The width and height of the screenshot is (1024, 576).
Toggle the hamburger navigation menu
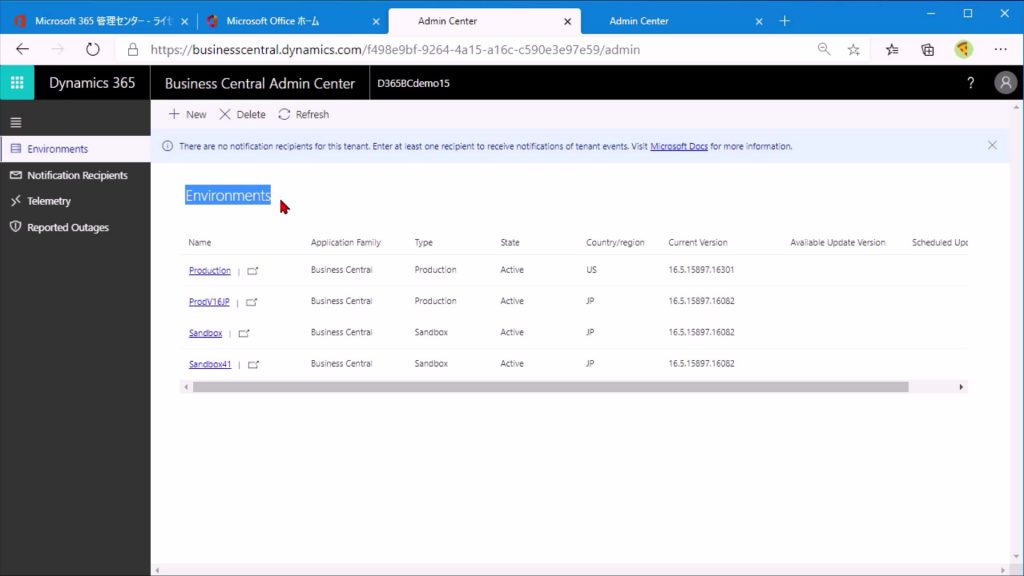click(16, 122)
